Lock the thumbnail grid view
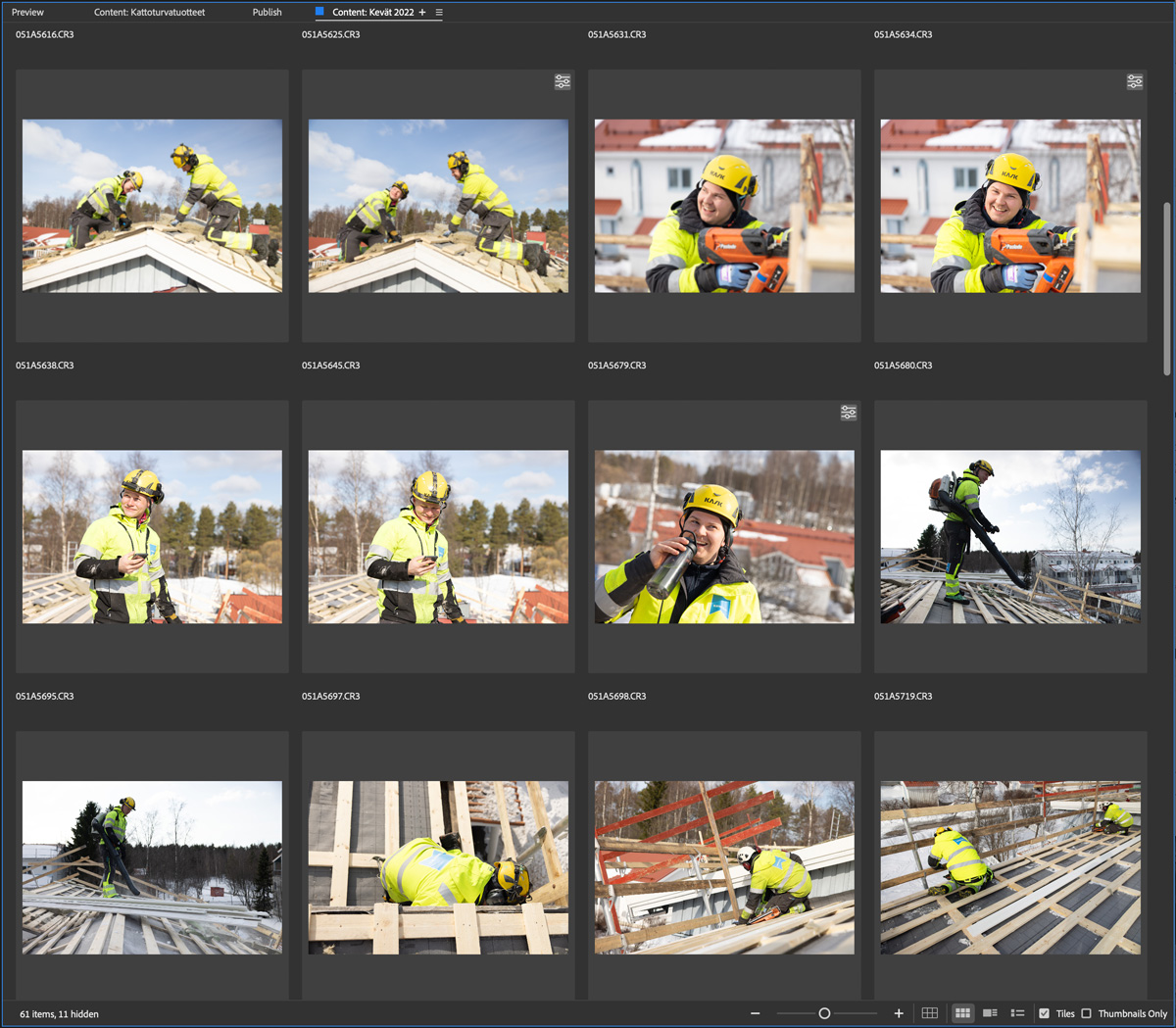The width and height of the screenshot is (1176, 1028). pyautogui.click(x=930, y=1013)
